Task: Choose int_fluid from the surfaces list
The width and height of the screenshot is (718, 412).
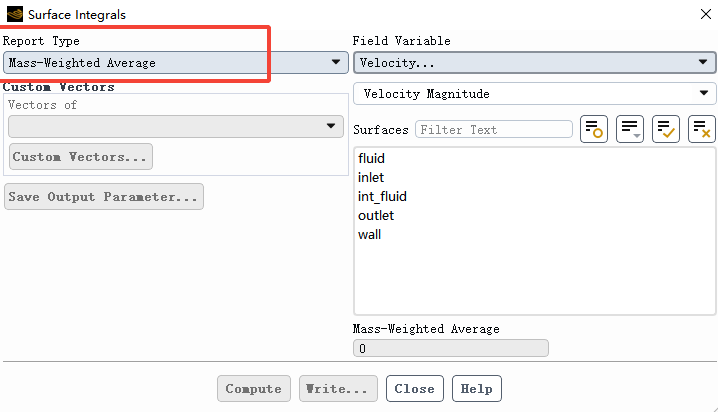Action: coord(382,197)
